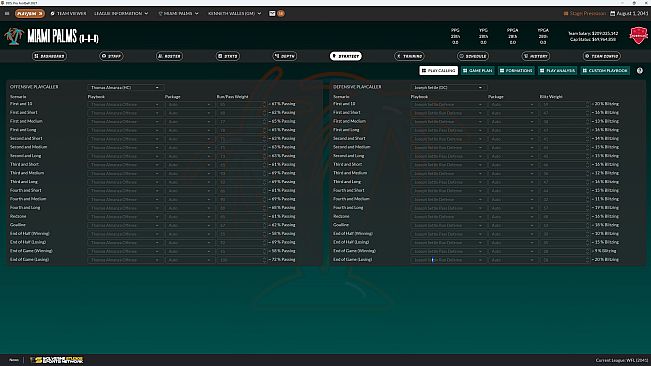Click the red league shield logo

coord(638,36)
